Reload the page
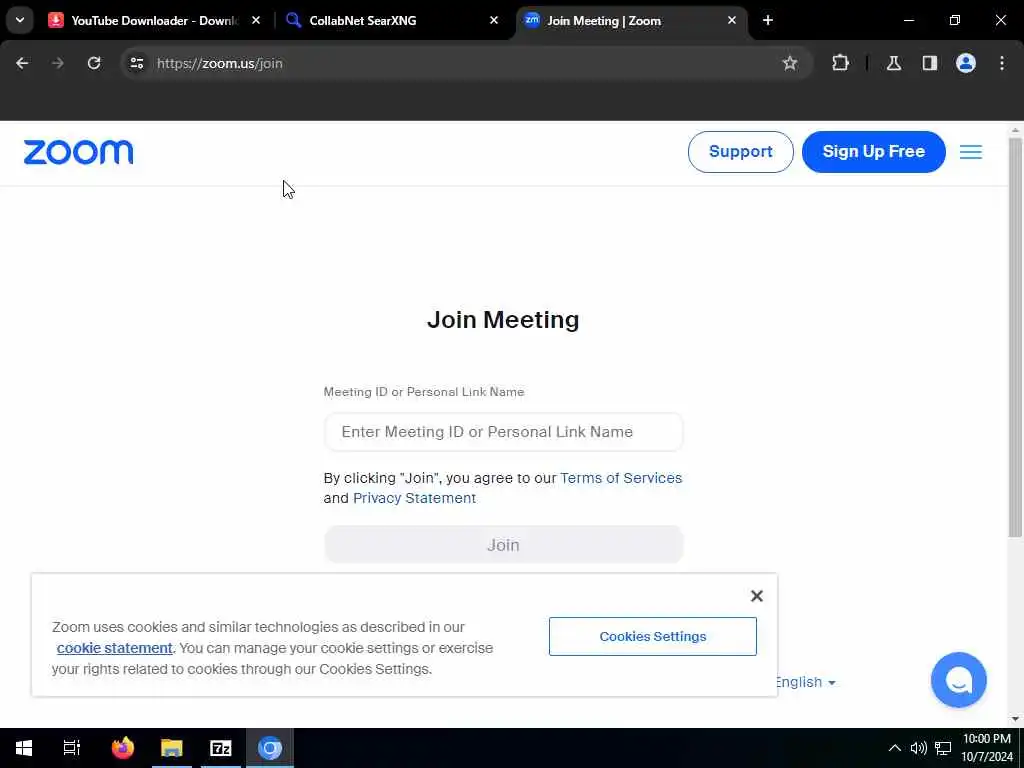 click(94, 63)
